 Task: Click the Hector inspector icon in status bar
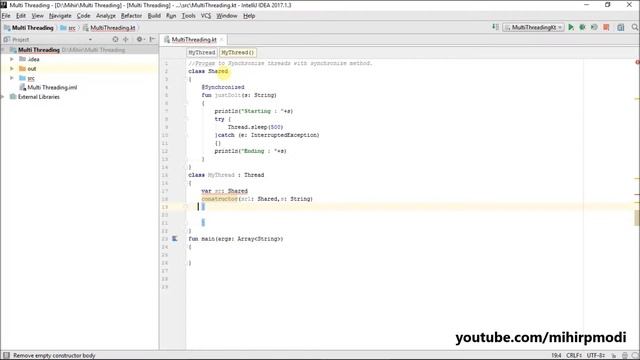click(624, 356)
